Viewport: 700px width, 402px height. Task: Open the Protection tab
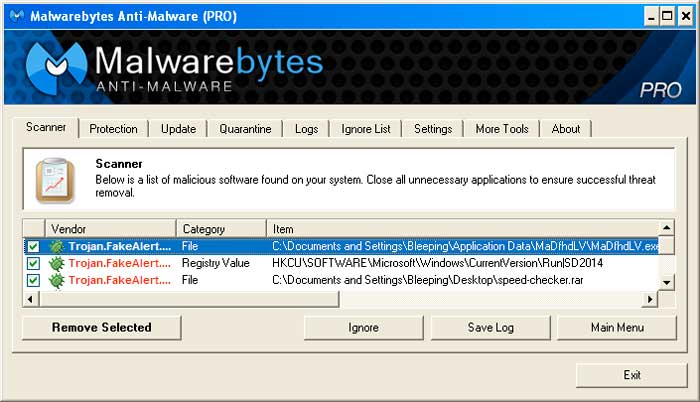(x=113, y=129)
